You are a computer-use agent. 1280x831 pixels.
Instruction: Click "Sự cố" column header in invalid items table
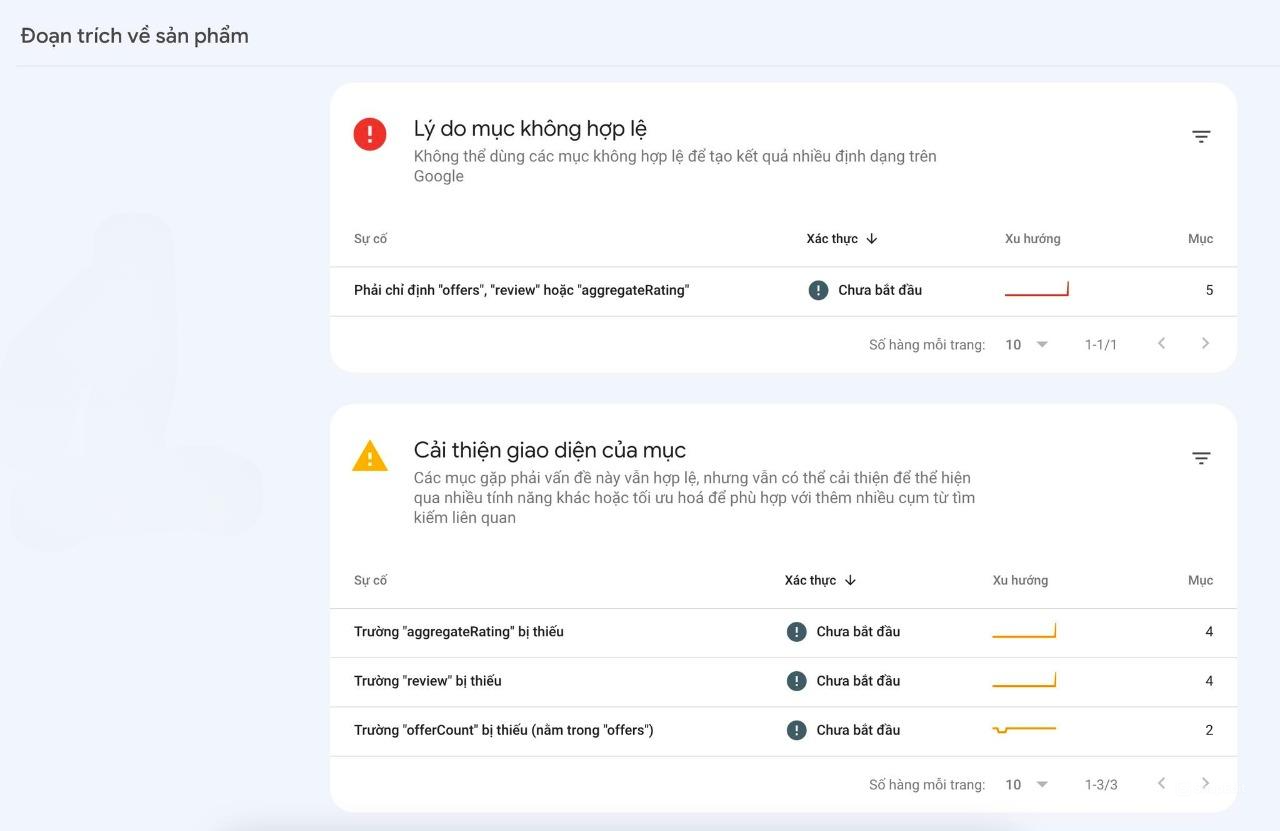(370, 239)
